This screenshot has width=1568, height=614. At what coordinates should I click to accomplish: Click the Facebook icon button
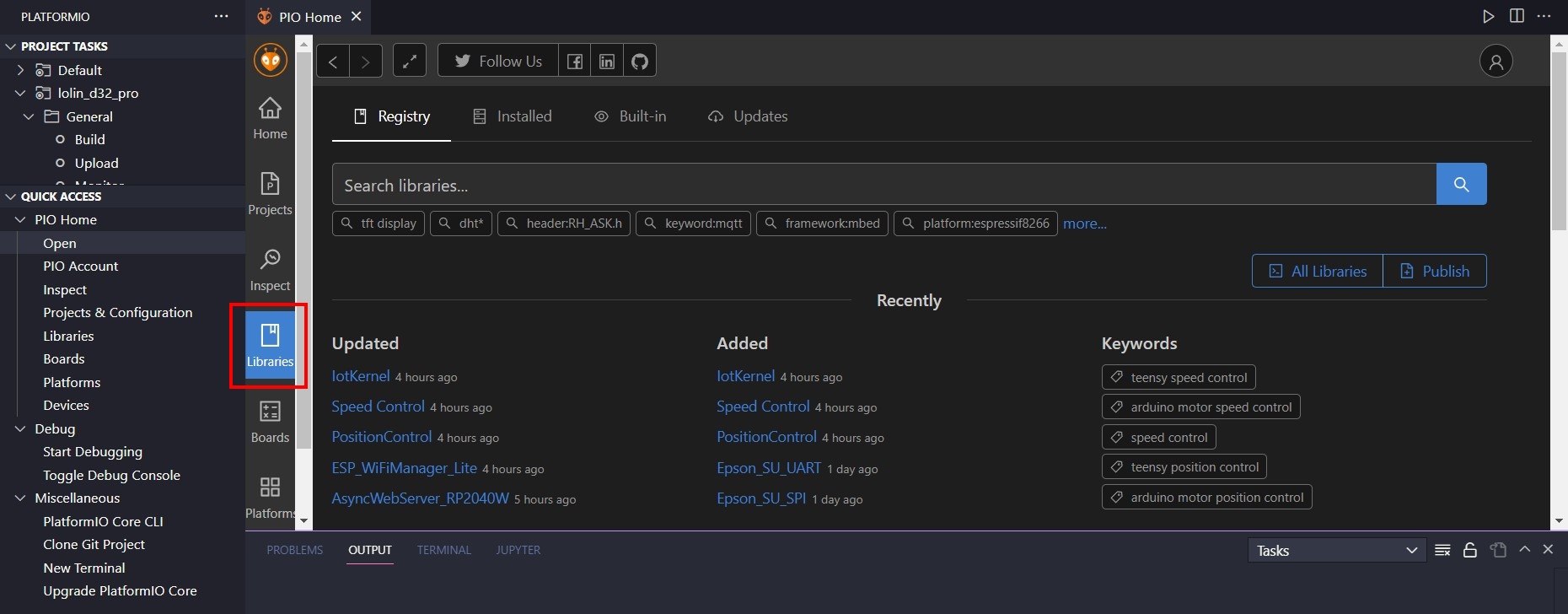(x=574, y=61)
